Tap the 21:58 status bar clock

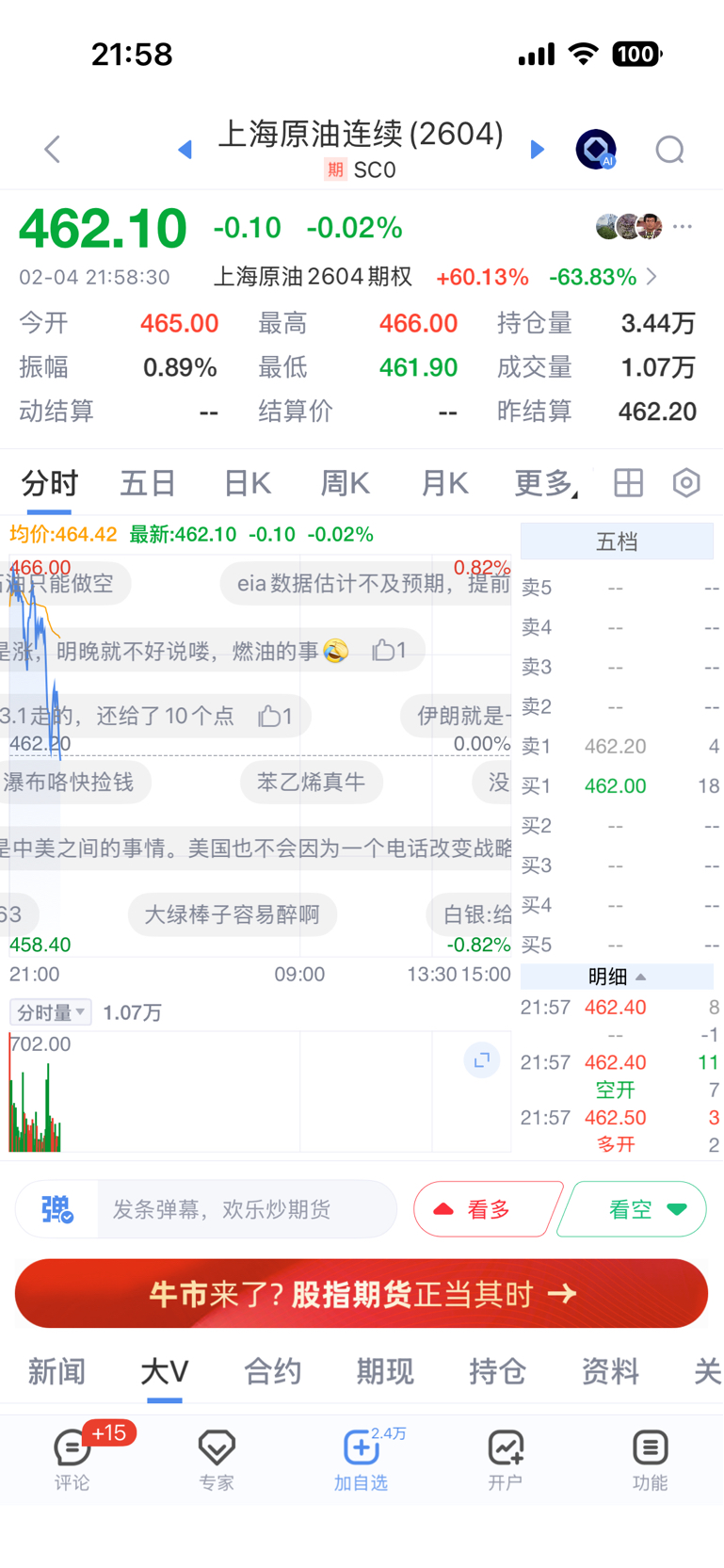click(132, 55)
